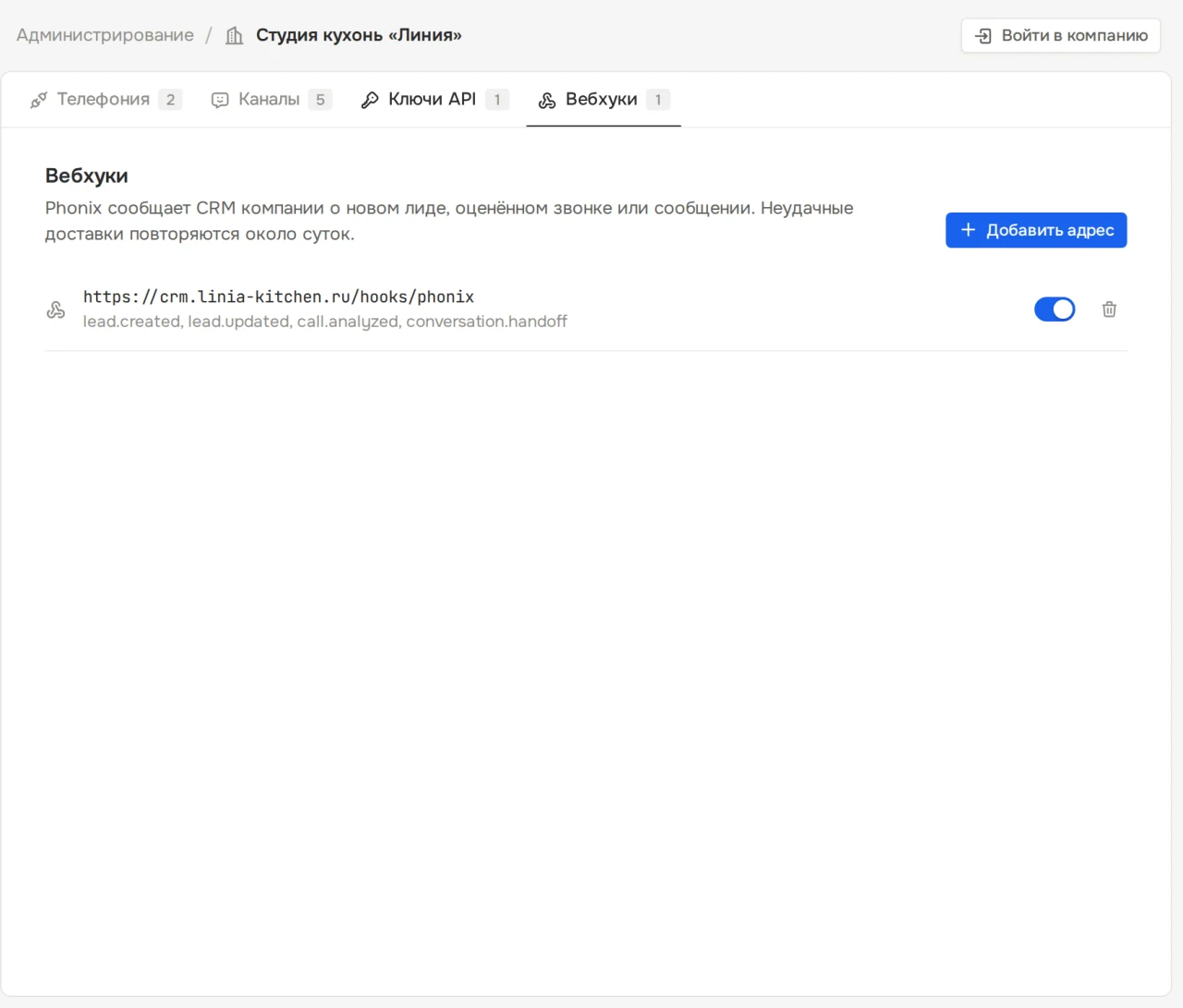
Task: Navigate to Администрирование breadcrumb link
Action: pyautogui.click(x=105, y=35)
